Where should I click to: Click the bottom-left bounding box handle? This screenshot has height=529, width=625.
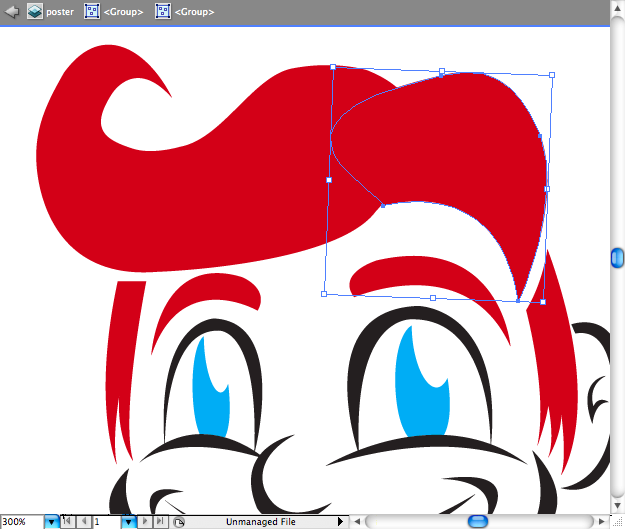point(324,294)
